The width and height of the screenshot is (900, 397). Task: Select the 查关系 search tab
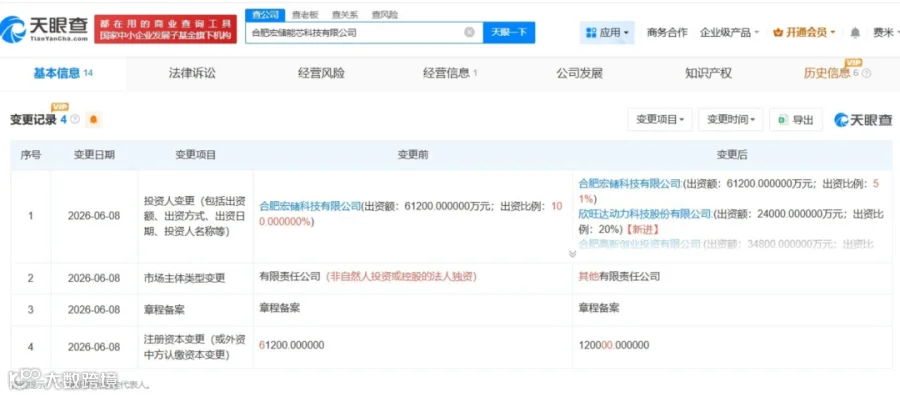(345, 15)
